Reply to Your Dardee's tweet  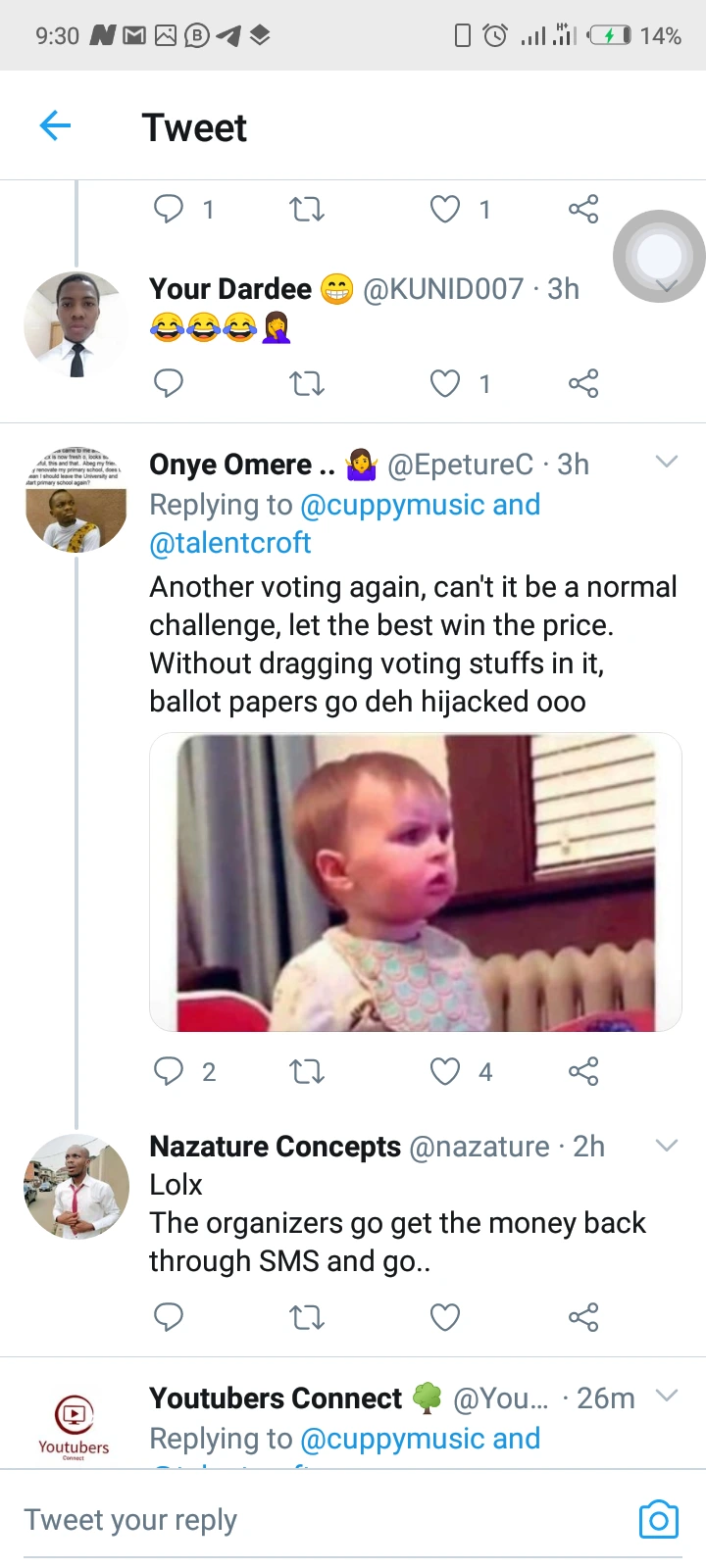tap(169, 383)
